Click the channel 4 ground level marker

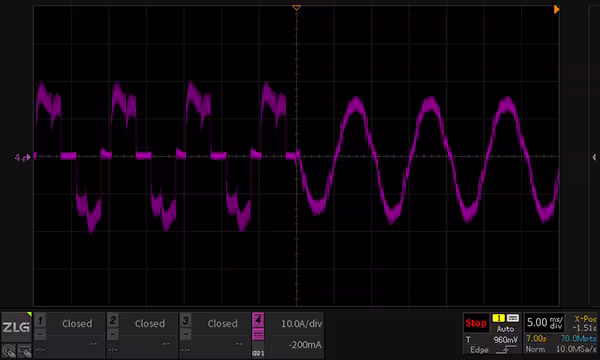coord(22,157)
